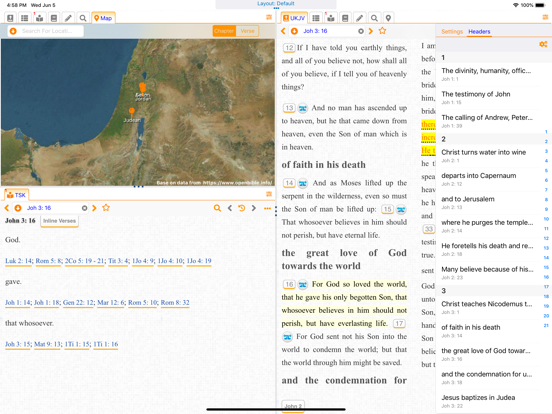Search within the TSK pane

click(x=217, y=208)
